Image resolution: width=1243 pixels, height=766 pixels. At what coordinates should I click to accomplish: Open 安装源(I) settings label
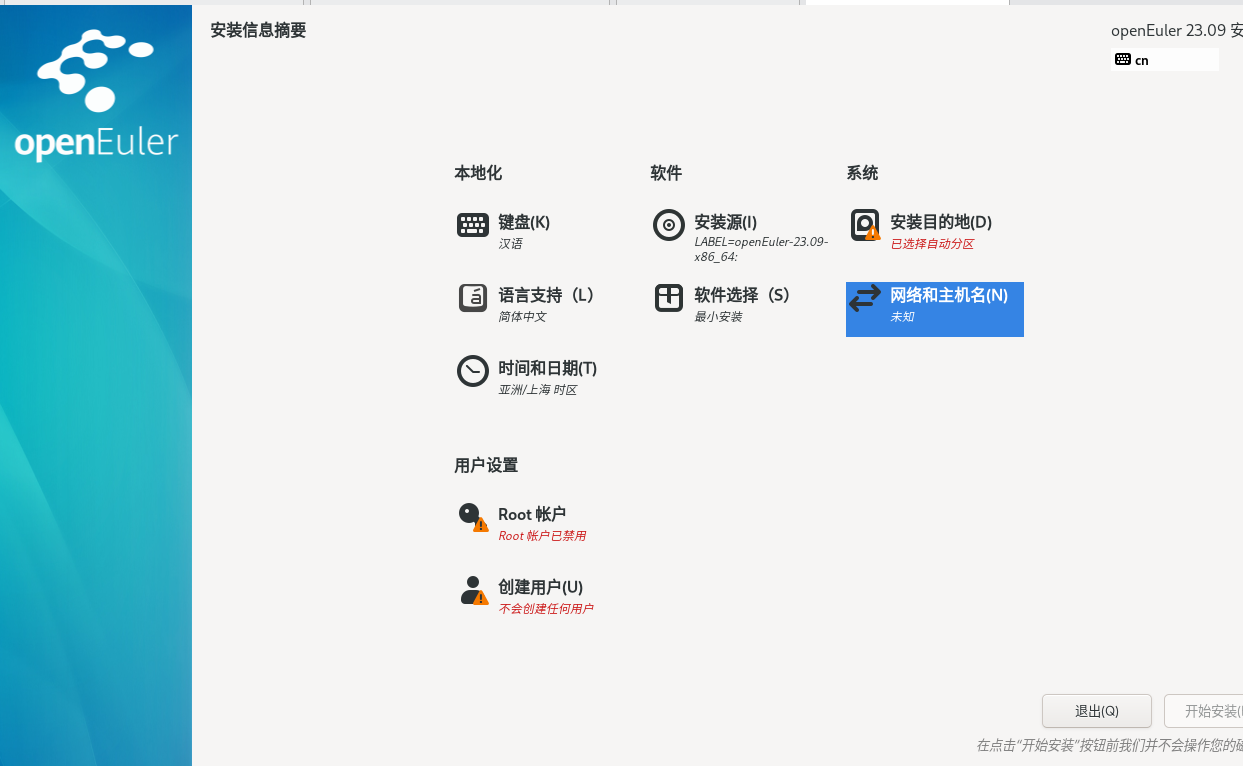725,222
